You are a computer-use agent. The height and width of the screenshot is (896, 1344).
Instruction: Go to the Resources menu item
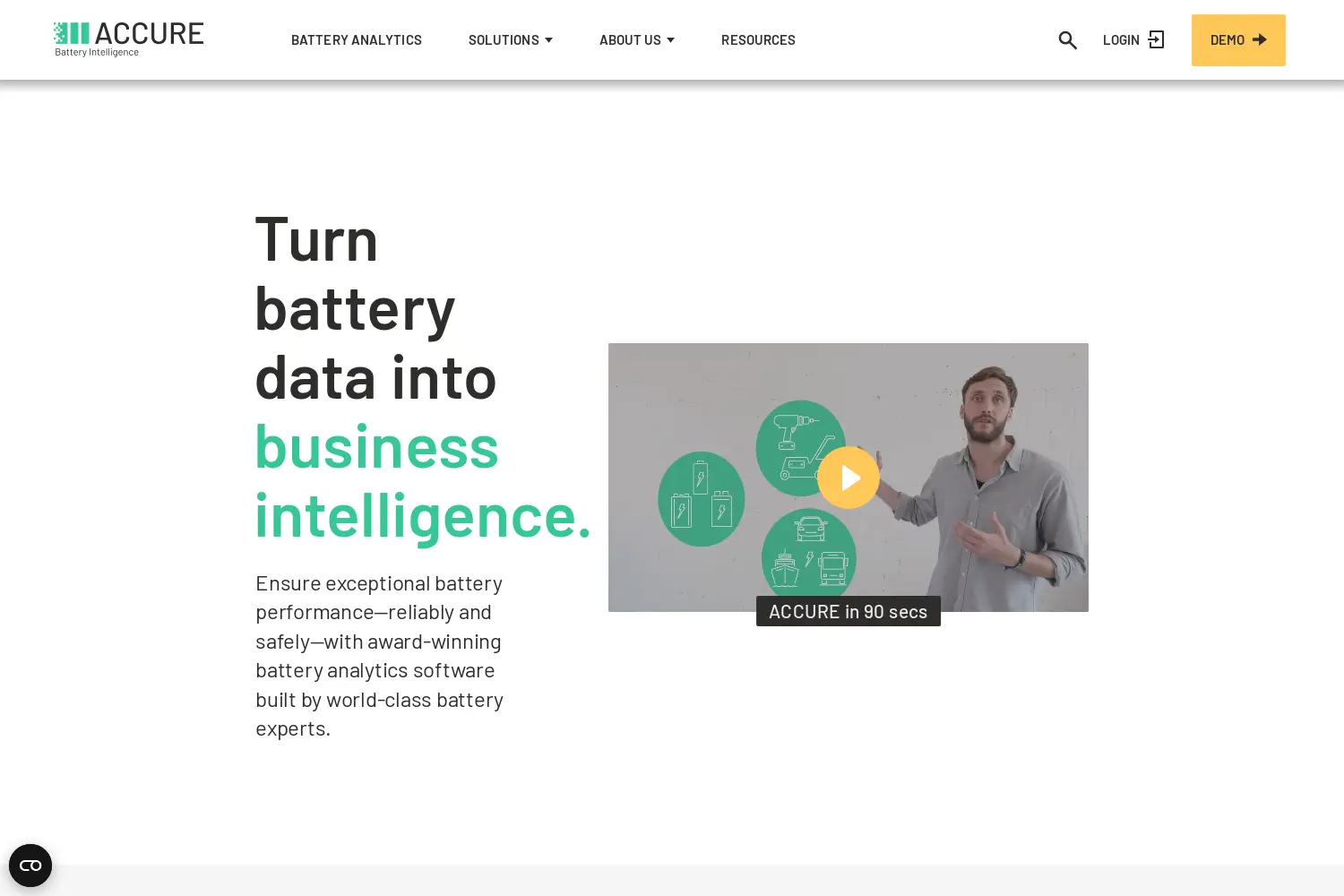(758, 40)
